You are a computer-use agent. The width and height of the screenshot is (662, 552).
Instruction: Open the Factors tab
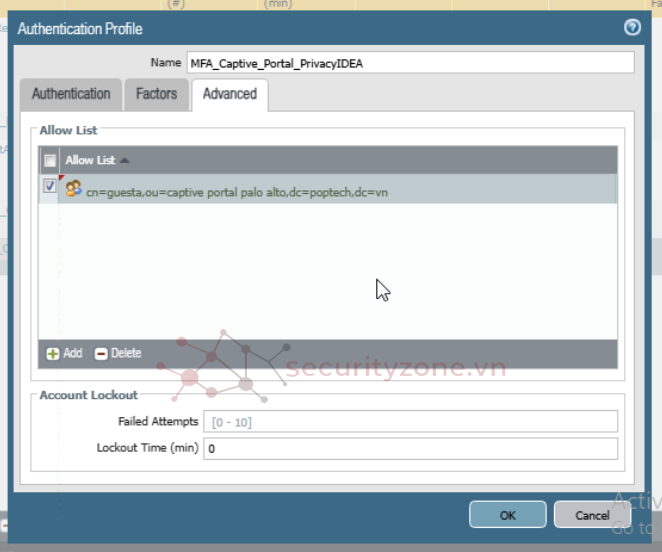click(156, 94)
